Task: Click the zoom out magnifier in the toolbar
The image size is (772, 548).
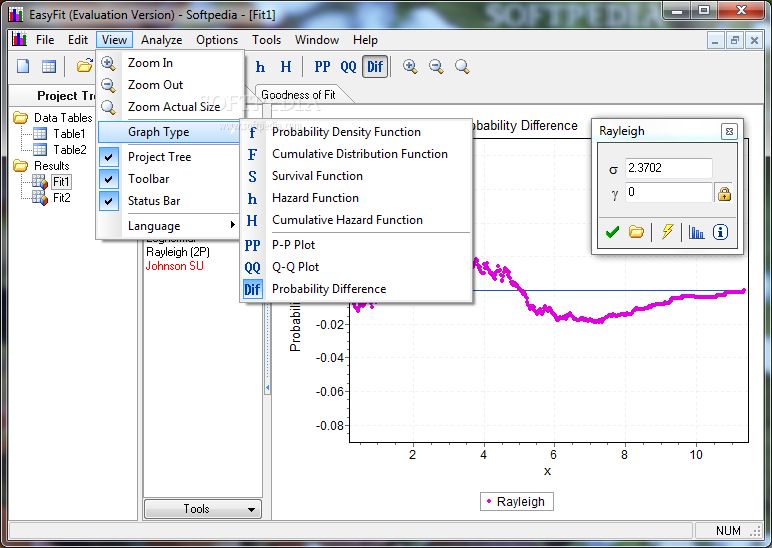Action: pos(436,66)
